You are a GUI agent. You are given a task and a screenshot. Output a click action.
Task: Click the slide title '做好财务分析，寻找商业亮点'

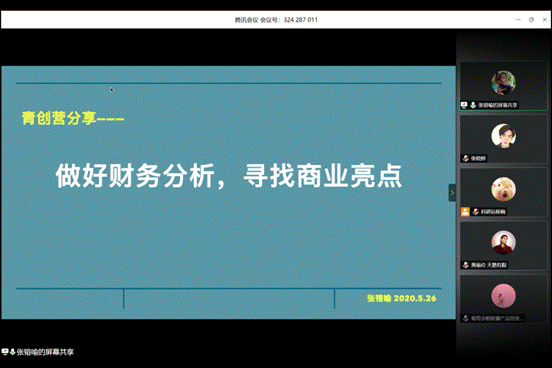tap(229, 175)
